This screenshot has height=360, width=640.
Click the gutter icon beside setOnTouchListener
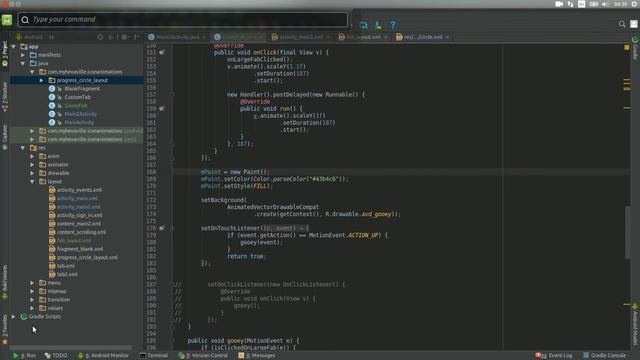(162, 228)
